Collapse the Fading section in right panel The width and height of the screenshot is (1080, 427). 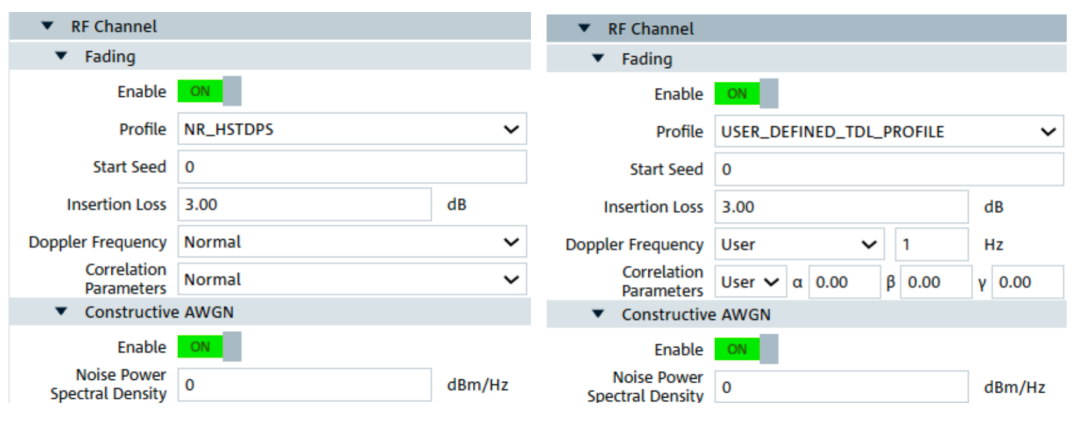point(598,59)
